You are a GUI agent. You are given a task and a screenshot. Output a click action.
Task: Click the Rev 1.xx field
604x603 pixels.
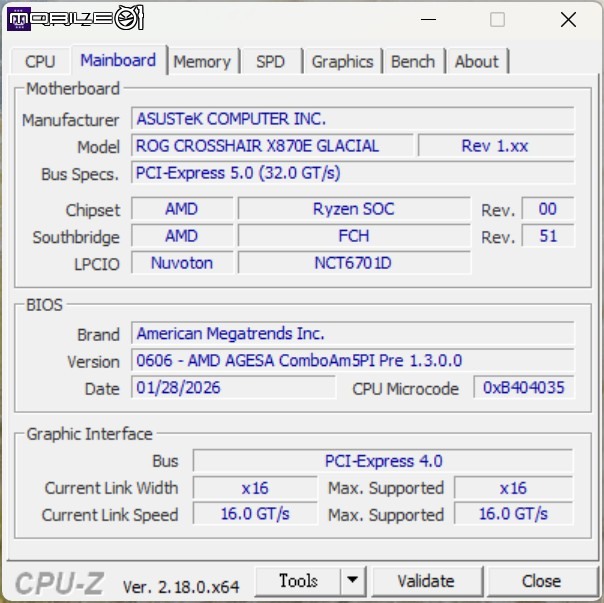(496, 146)
